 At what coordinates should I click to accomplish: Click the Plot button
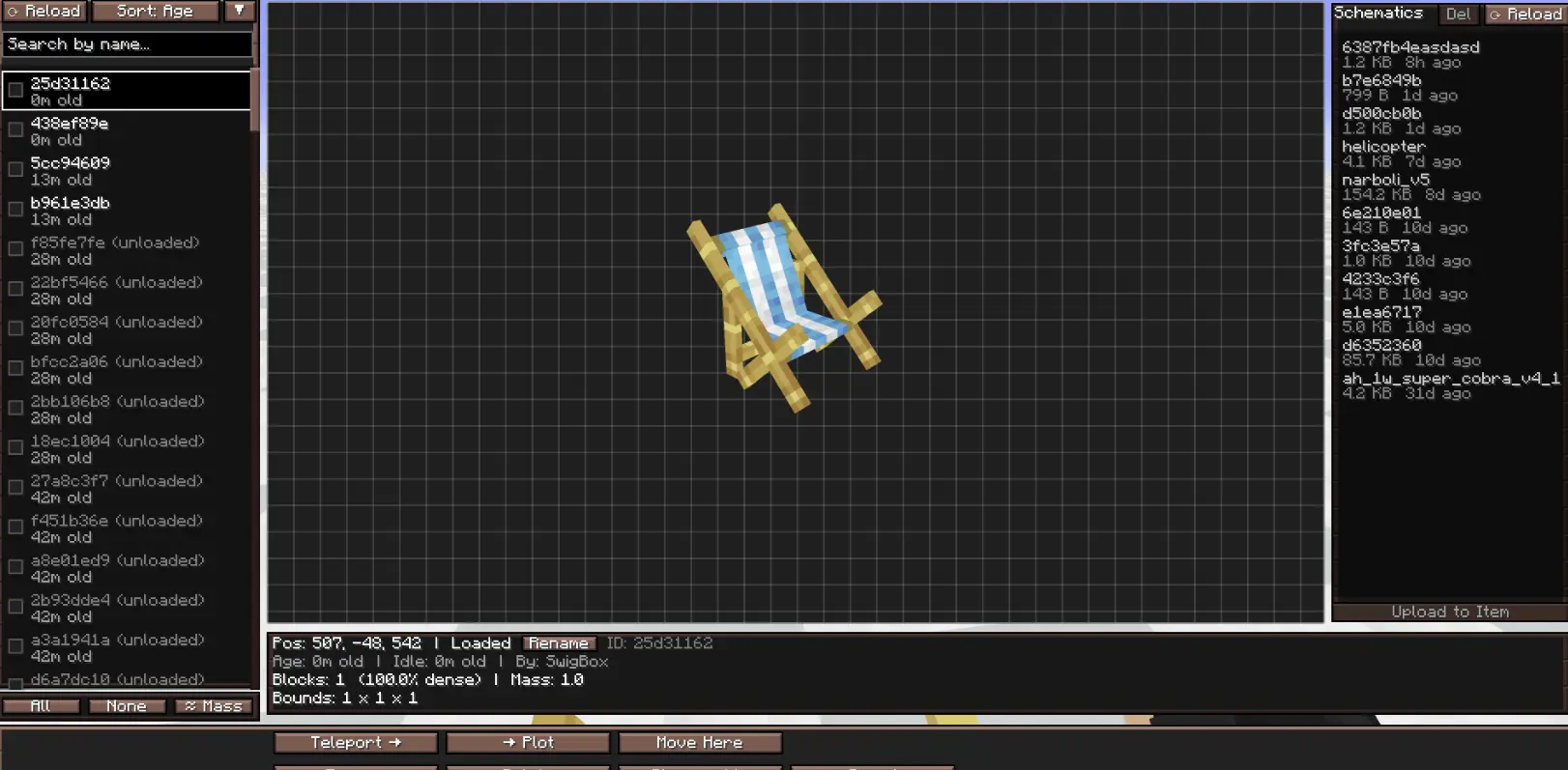point(528,742)
